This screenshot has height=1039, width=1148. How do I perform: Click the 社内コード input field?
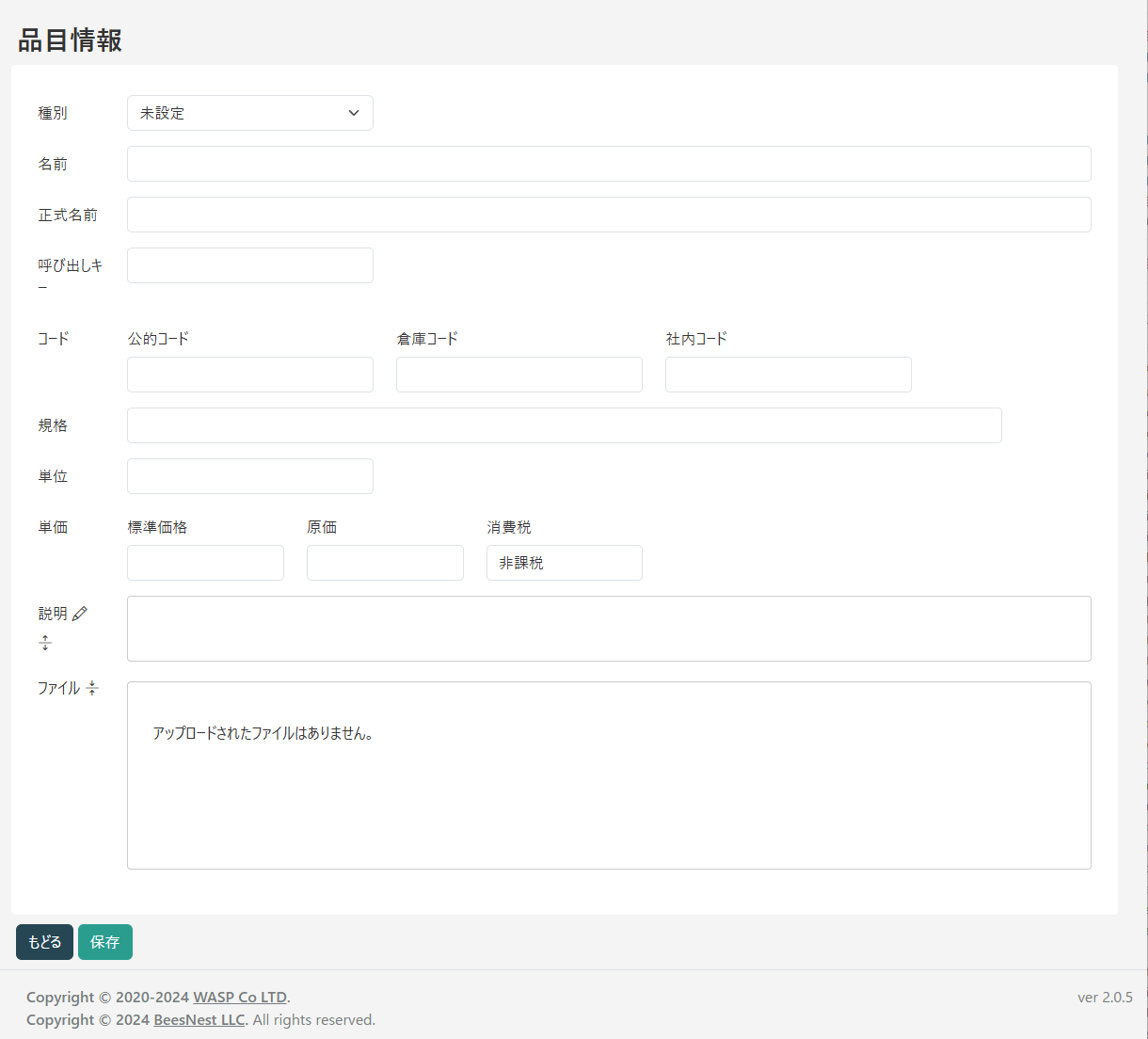tap(788, 374)
